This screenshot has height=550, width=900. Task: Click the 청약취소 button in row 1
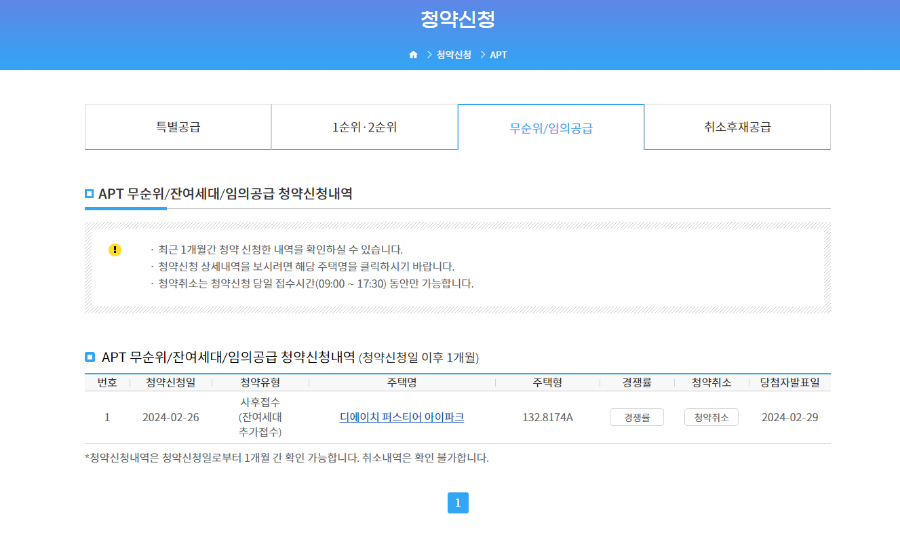[711, 417]
